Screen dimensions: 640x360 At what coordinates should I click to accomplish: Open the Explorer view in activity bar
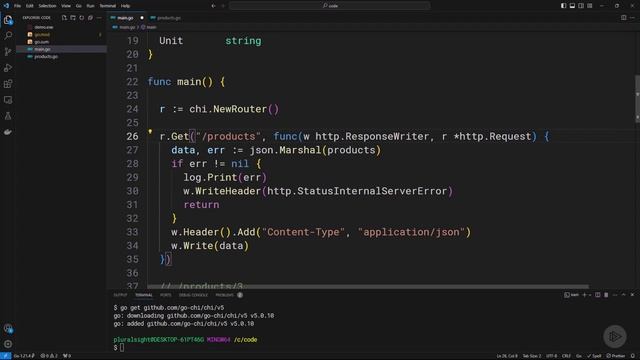click(8, 20)
